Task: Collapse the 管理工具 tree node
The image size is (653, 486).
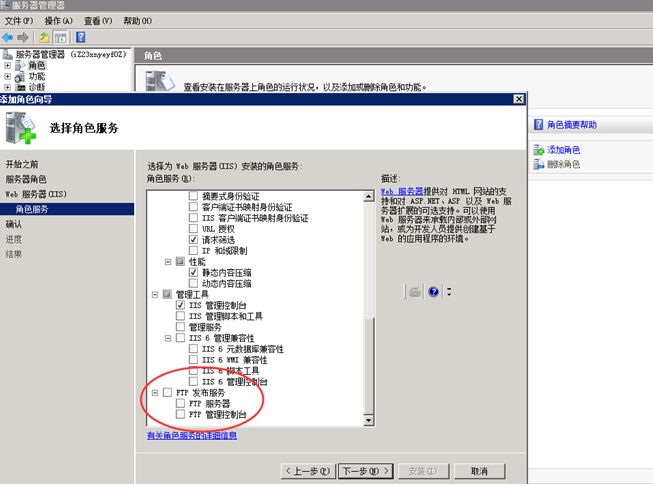Action: pyautogui.click(x=155, y=294)
